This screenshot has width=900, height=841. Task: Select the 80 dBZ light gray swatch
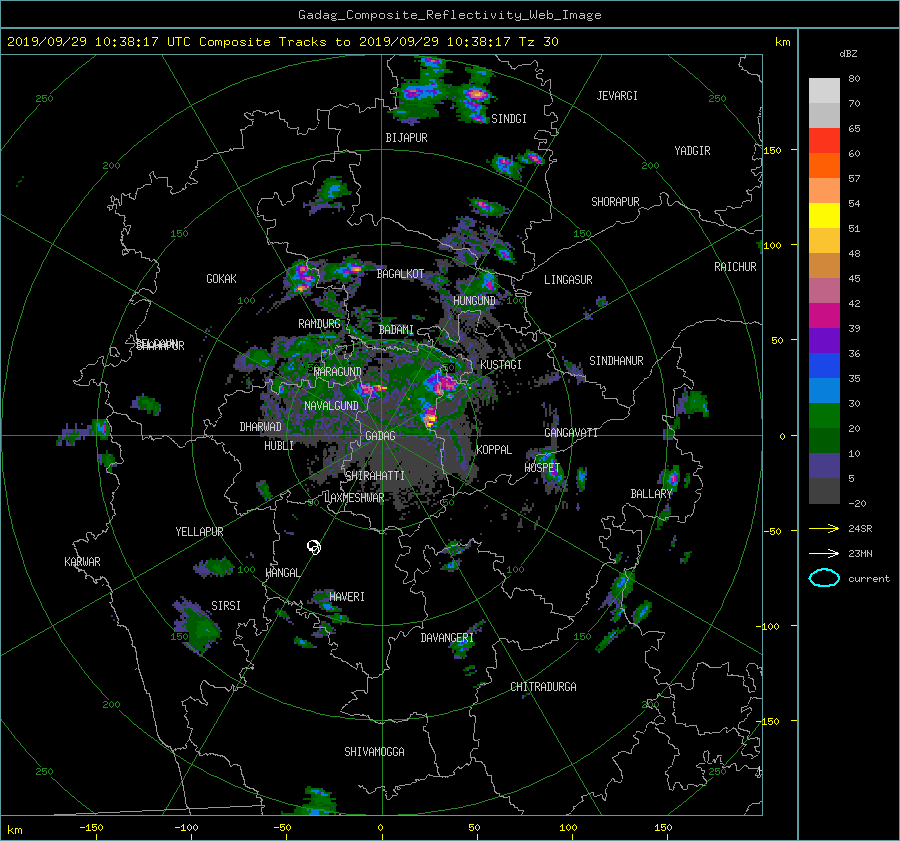pos(824,90)
